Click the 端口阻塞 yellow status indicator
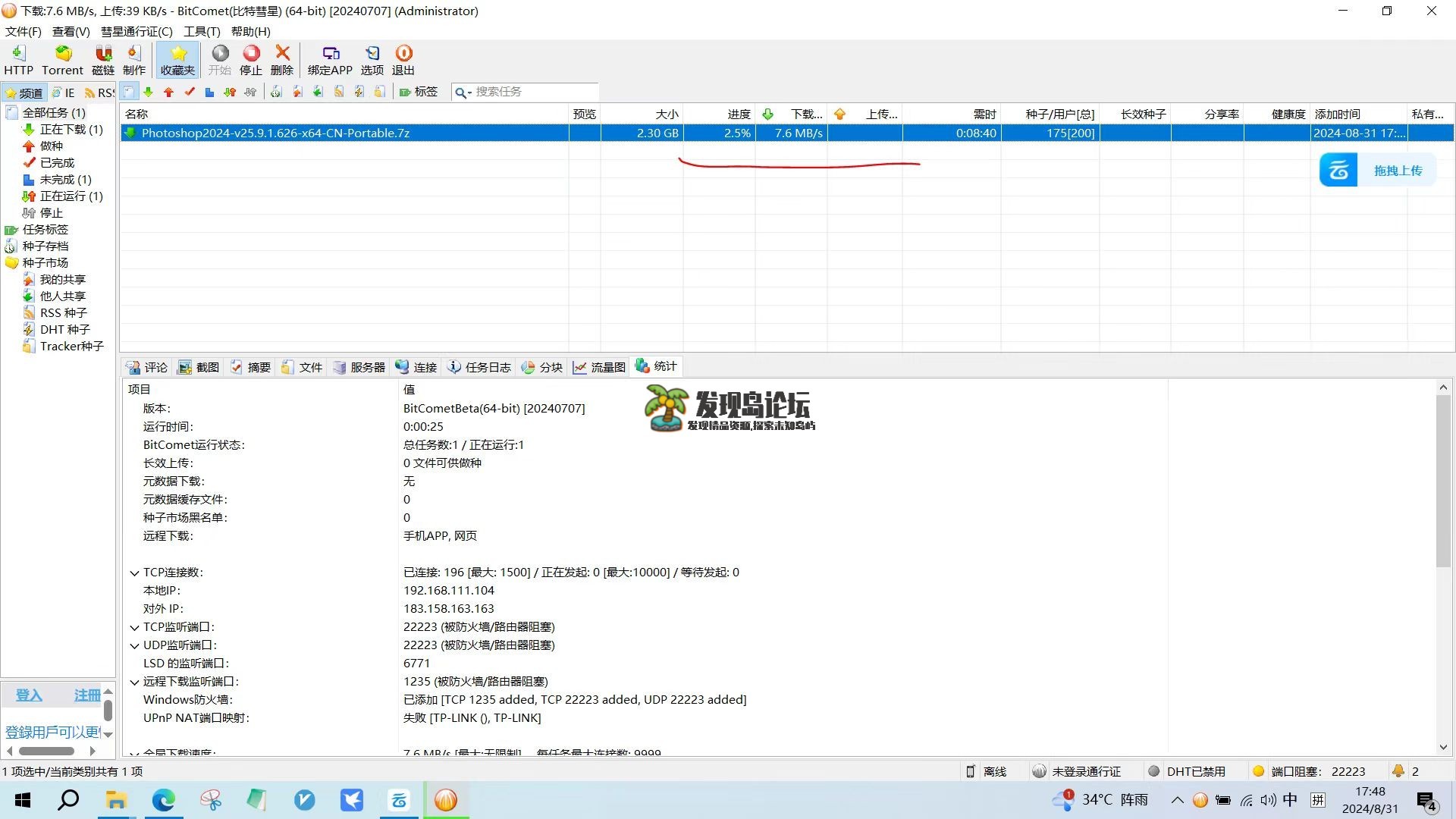This screenshot has width=1456, height=819. point(1310,771)
